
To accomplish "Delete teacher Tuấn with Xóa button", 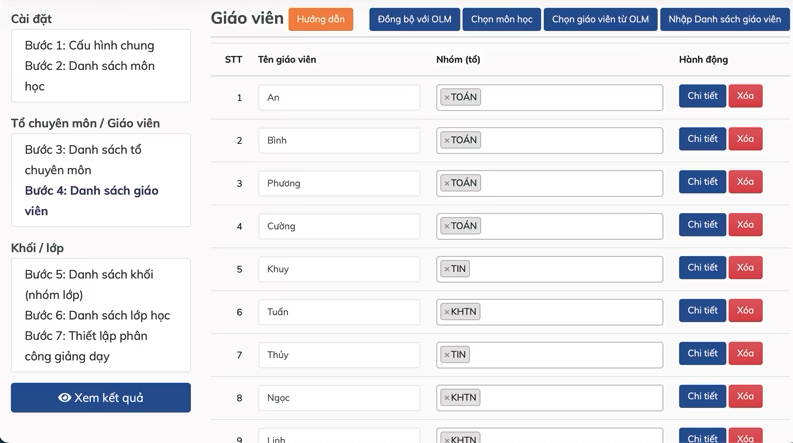I will click(745, 311).
